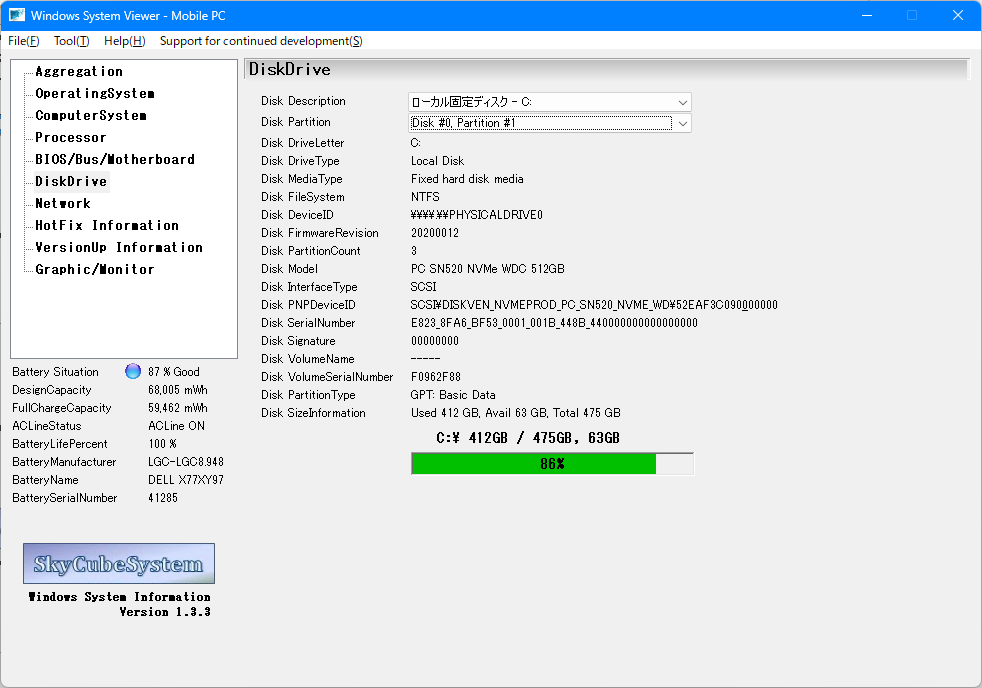
Task: Click the blue battery status indicator icon
Action: 133,372
